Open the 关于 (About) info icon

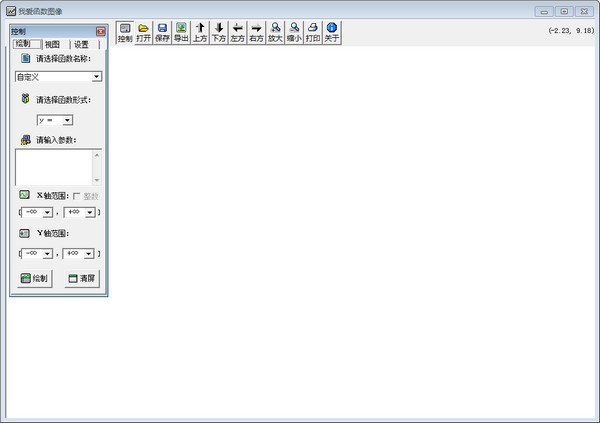click(x=332, y=32)
